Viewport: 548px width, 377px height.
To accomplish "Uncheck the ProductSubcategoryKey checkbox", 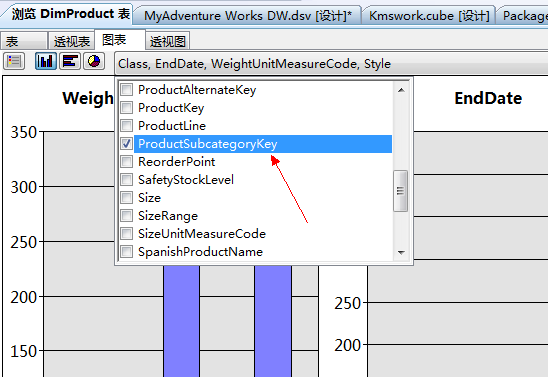I will click(x=126, y=143).
